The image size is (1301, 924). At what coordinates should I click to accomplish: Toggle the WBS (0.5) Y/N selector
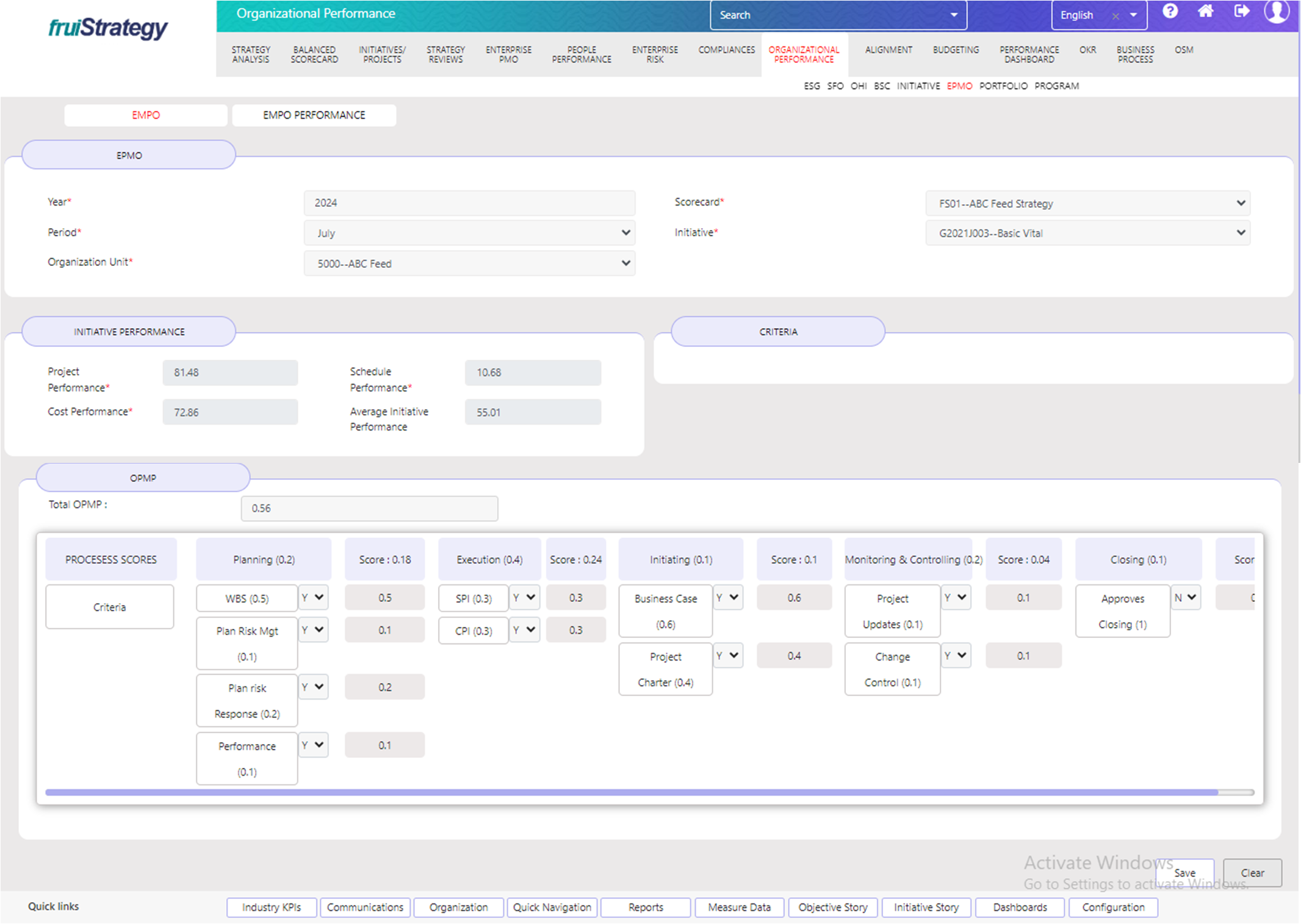point(313,598)
